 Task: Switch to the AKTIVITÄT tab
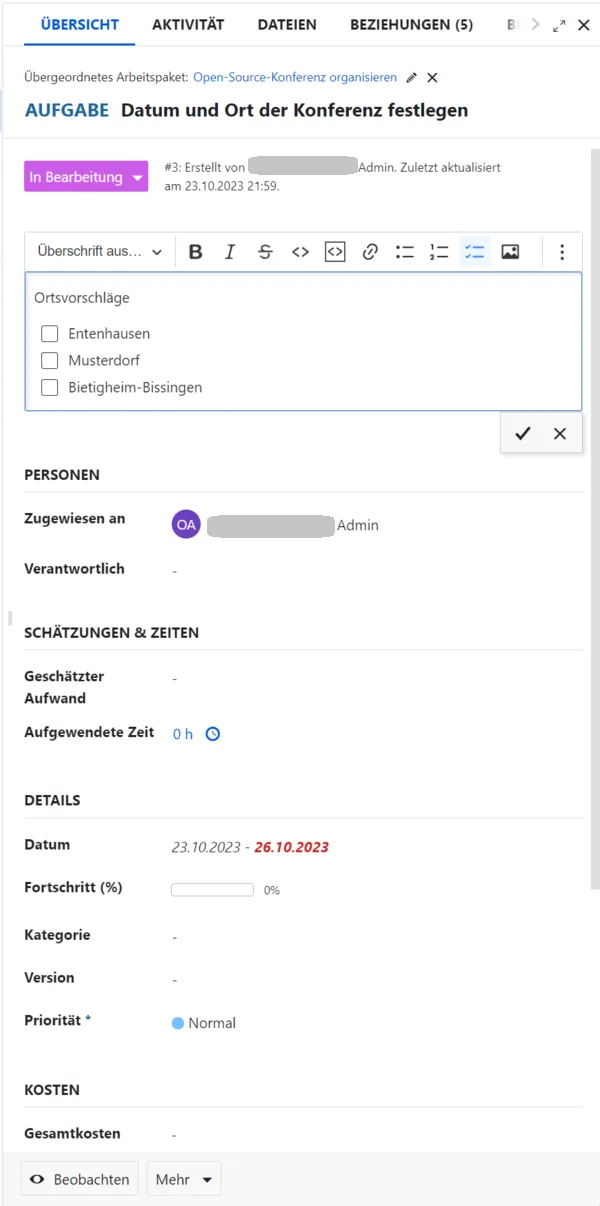click(x=188, y=24)
